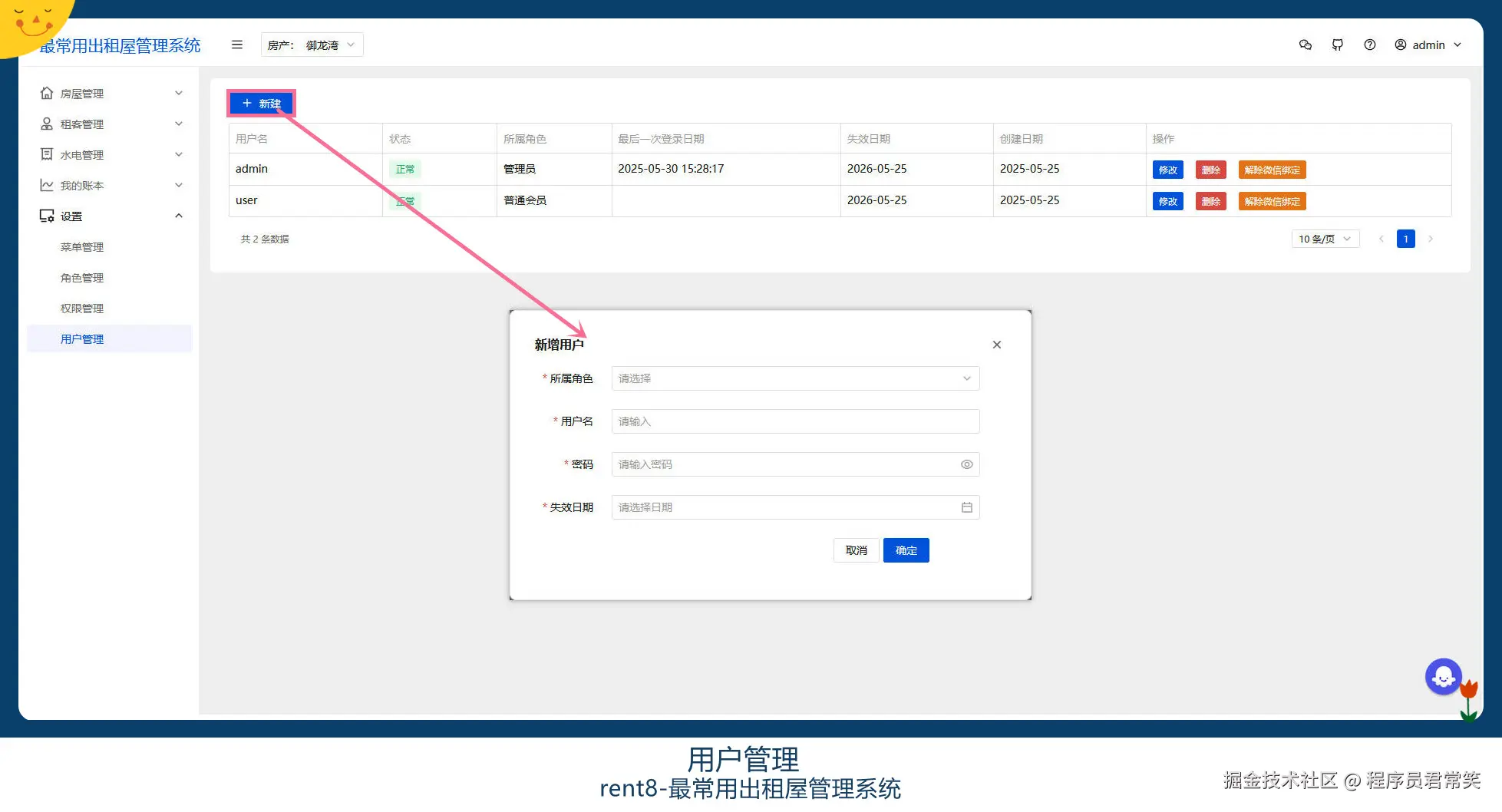The image size is (1502, 812).
Task: Select 角色管理 in the sidebar
Action: point(81,277)
